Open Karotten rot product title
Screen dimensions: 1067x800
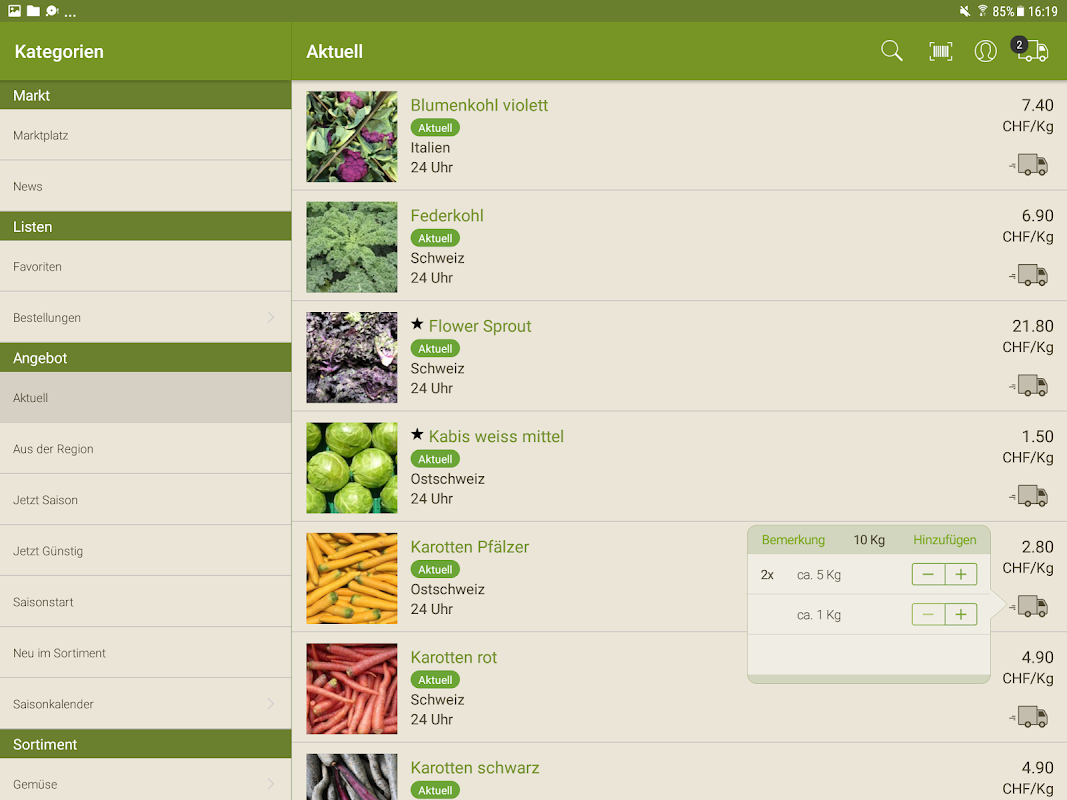tap(454, 657)
